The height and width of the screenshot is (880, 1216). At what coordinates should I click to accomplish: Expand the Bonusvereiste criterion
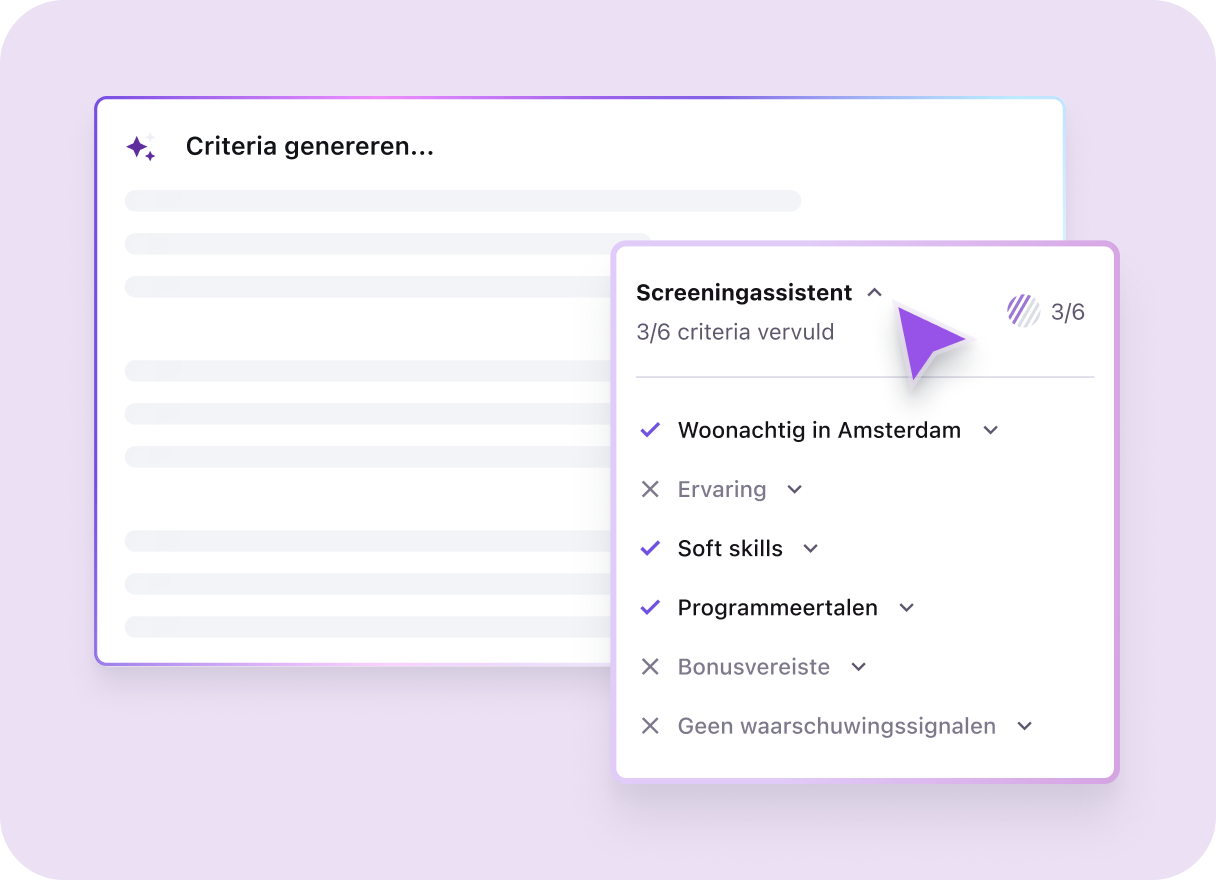[x=858, y=666]
